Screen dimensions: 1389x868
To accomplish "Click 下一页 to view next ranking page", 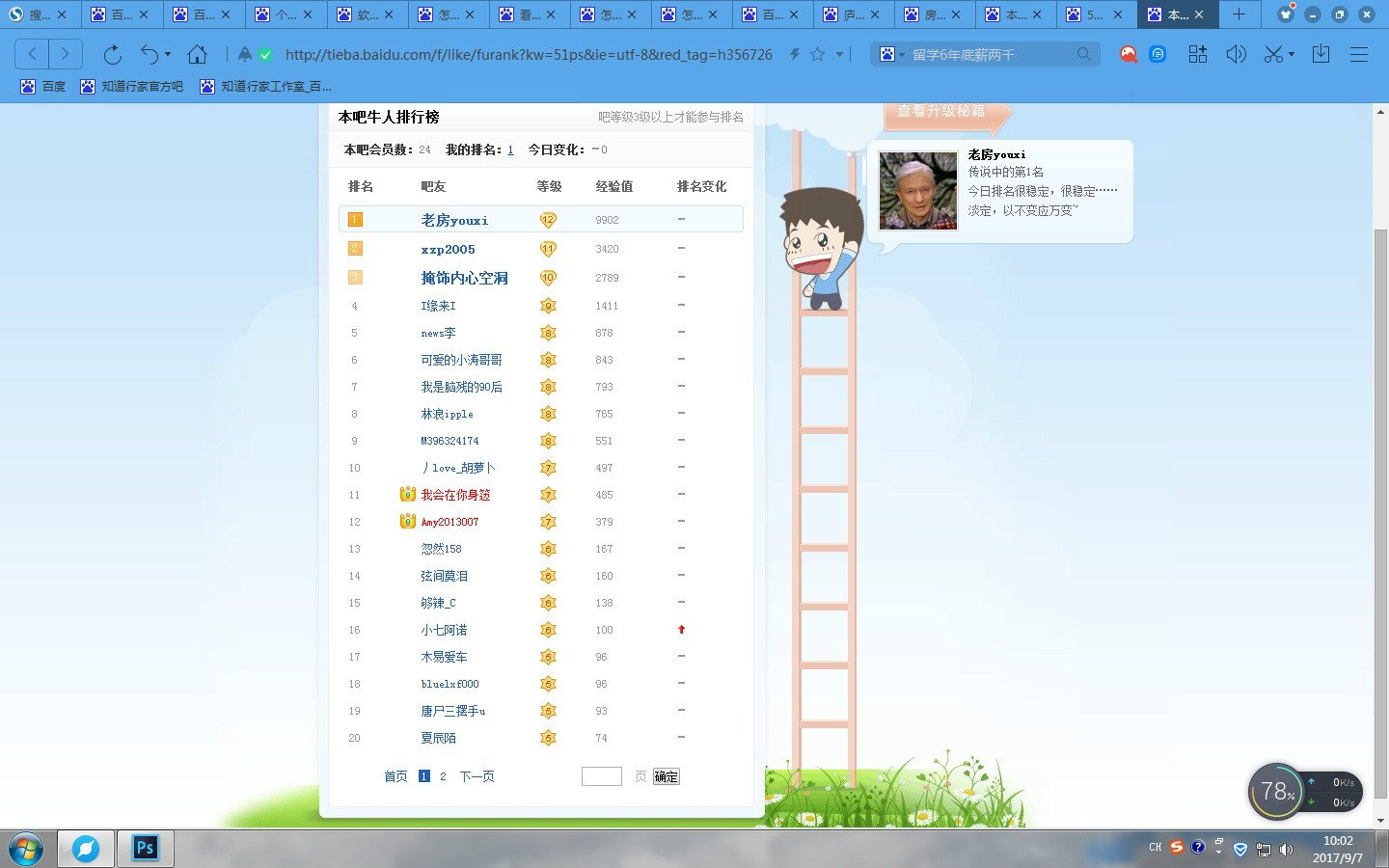I will [476, 776].
